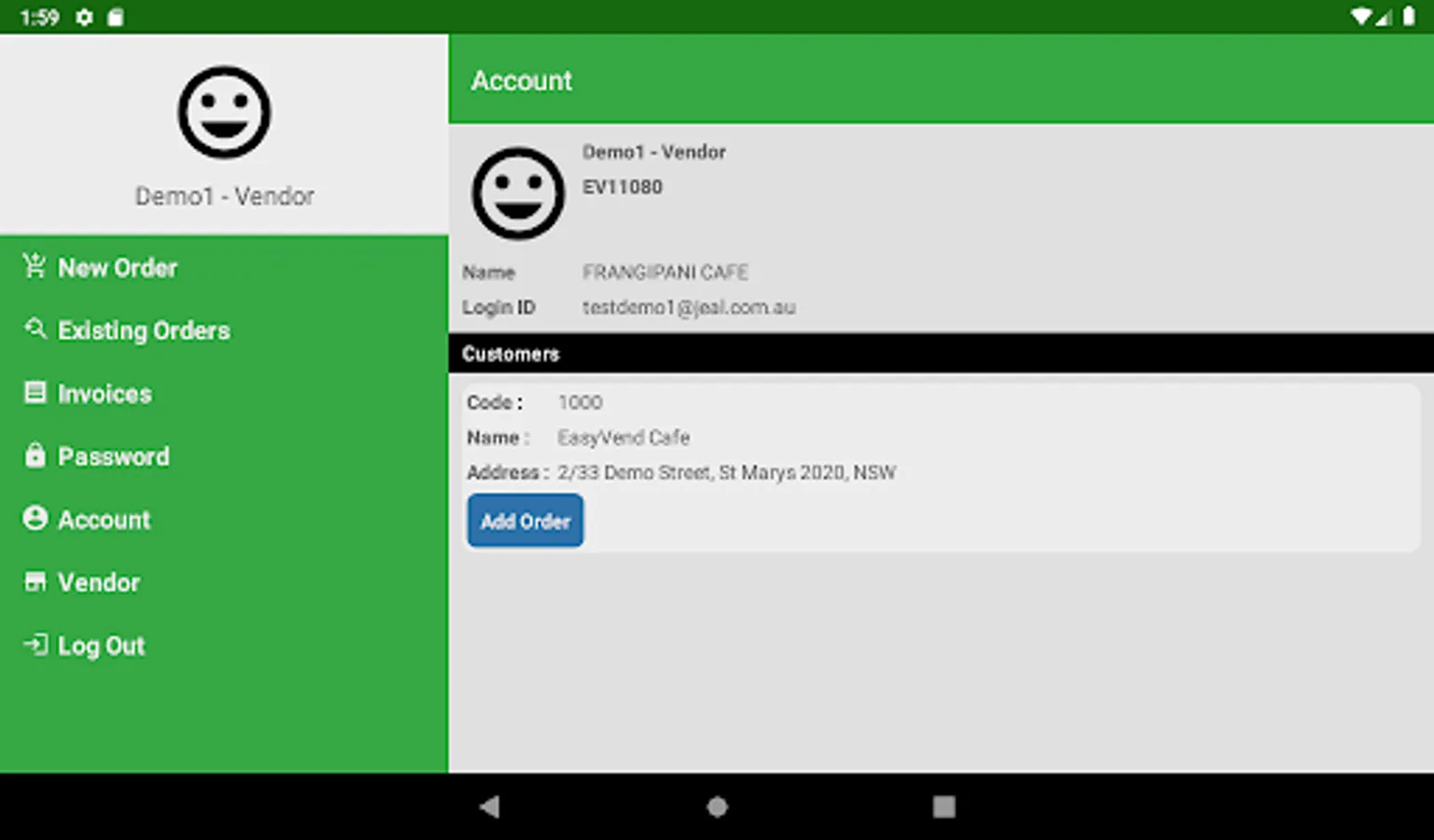1434x840 pixels.
Task: Tap the Wi-Fi signal status icon
Action: pyautogui.click(x=1363, y=17)
